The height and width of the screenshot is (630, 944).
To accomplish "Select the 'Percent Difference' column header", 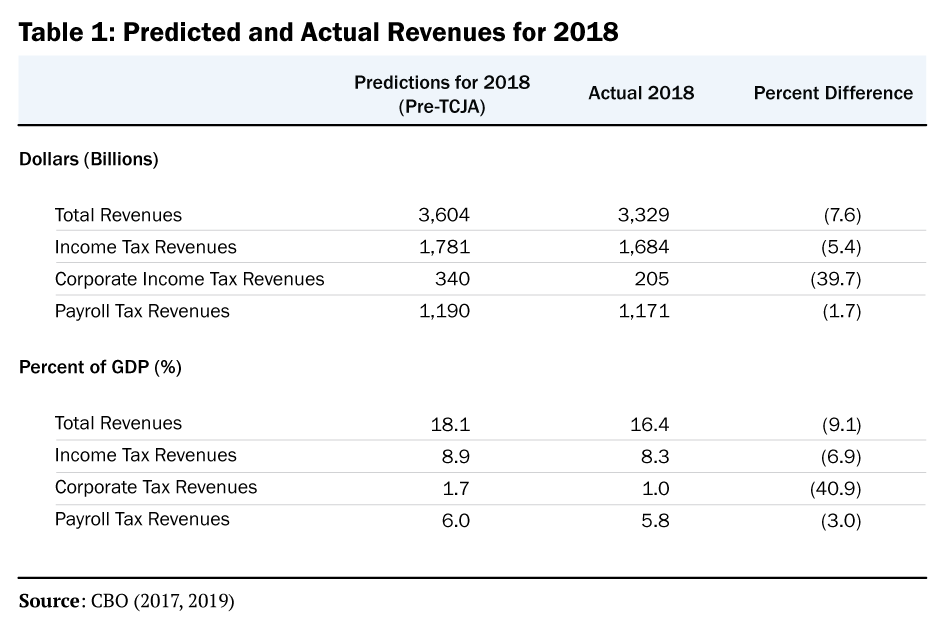I will (832, 93).
